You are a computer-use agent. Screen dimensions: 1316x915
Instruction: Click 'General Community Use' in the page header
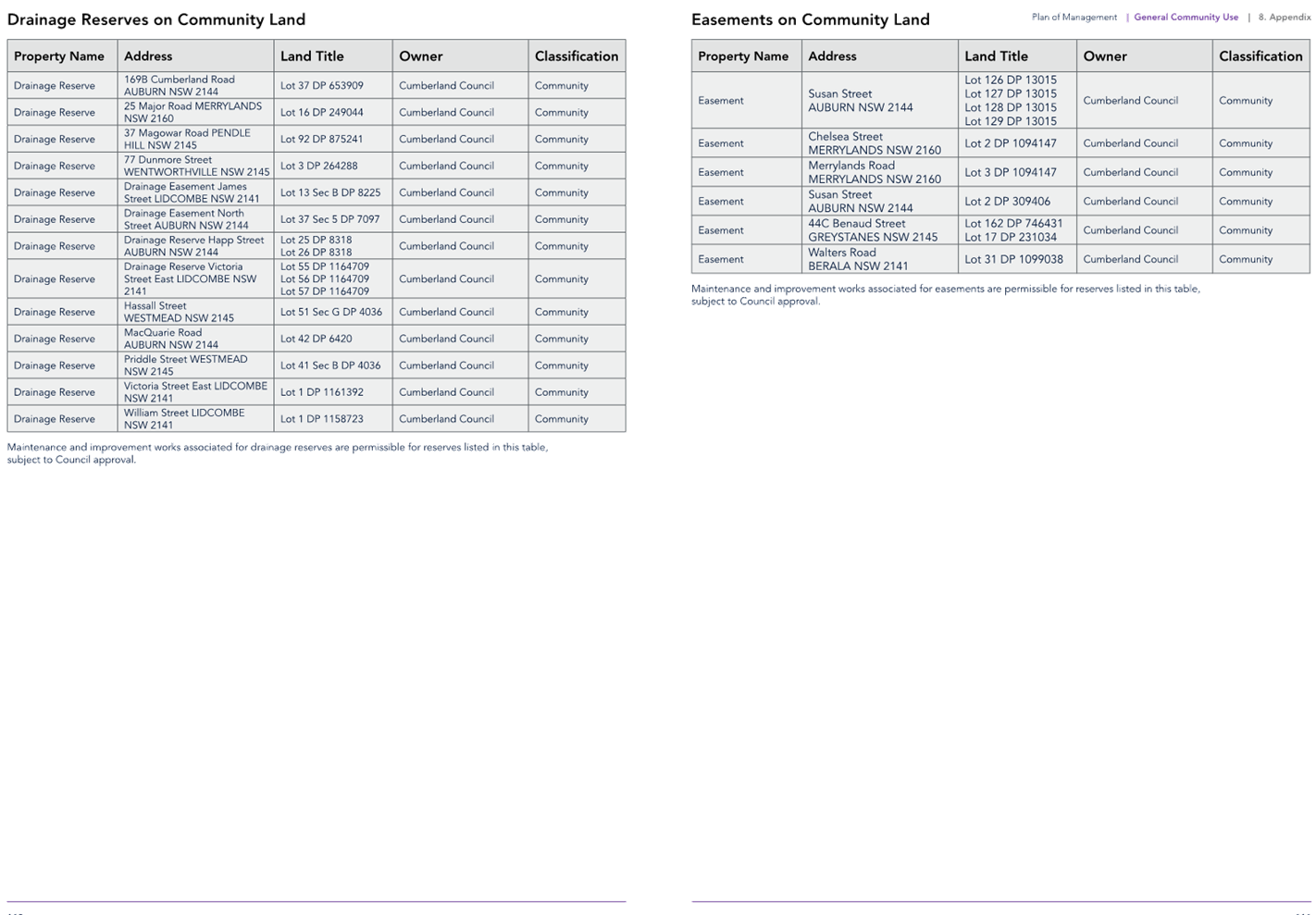click(1186, 18)
